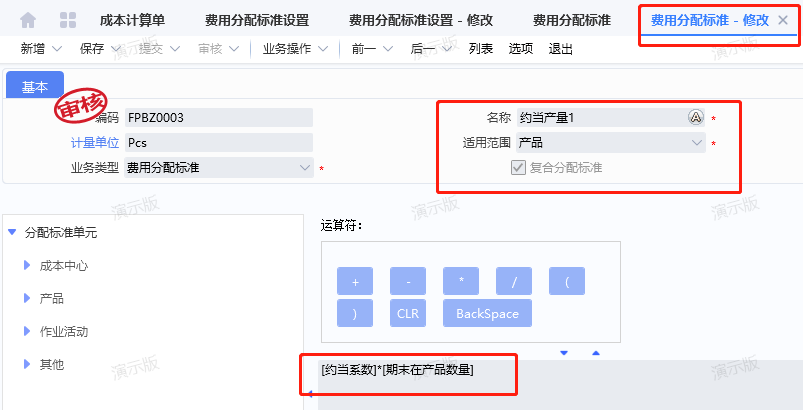Open the four-square app grid icon

pos(68,20)
